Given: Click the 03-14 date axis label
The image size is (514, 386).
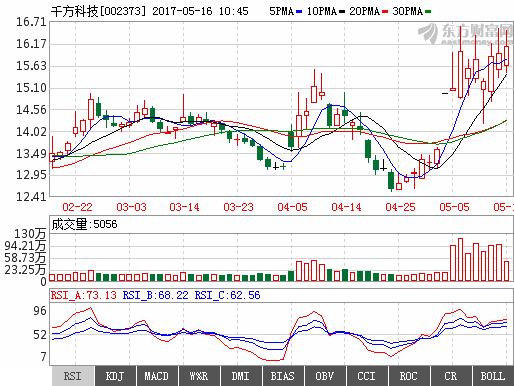Looking at the screenshot, I should 184,207.
